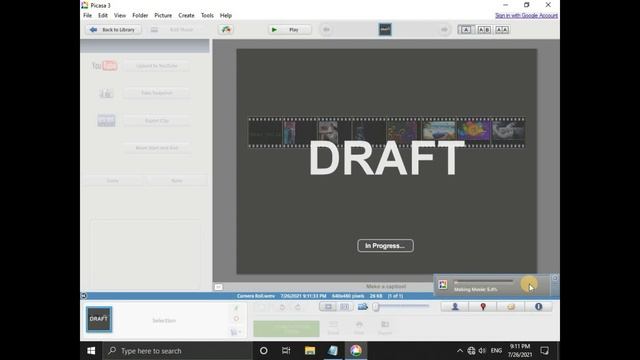Open the Tags panel icon
The image size is (640, 360).
511,307
